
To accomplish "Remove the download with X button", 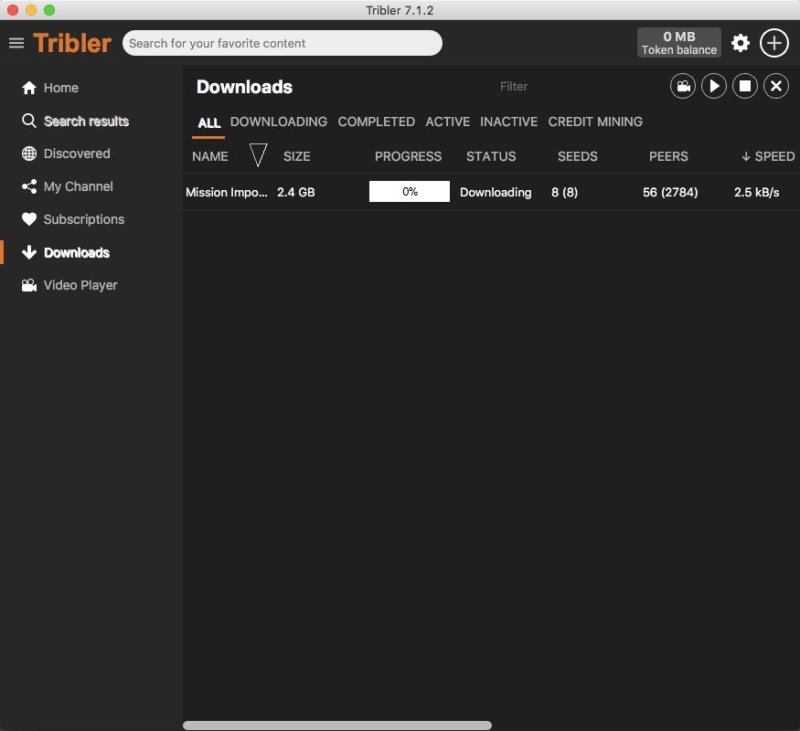I will 776,86.
